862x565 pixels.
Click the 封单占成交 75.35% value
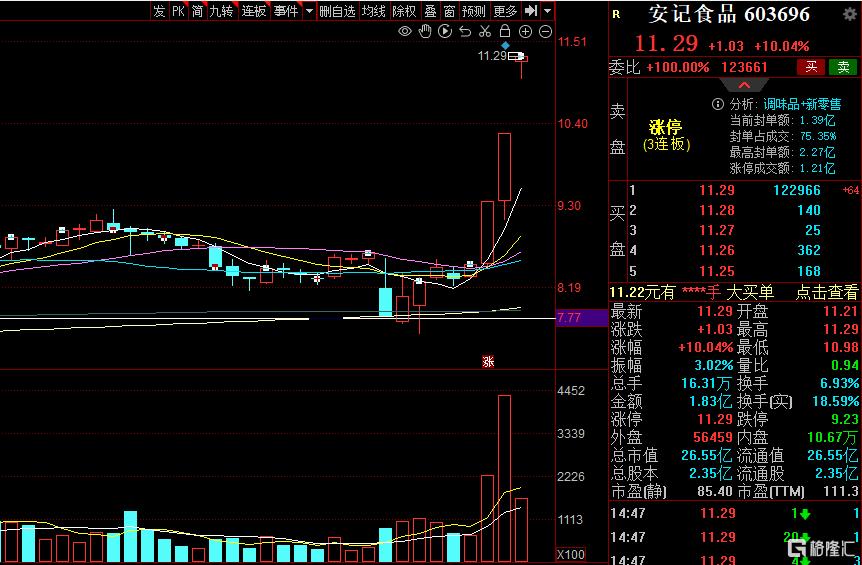[817, 136]
